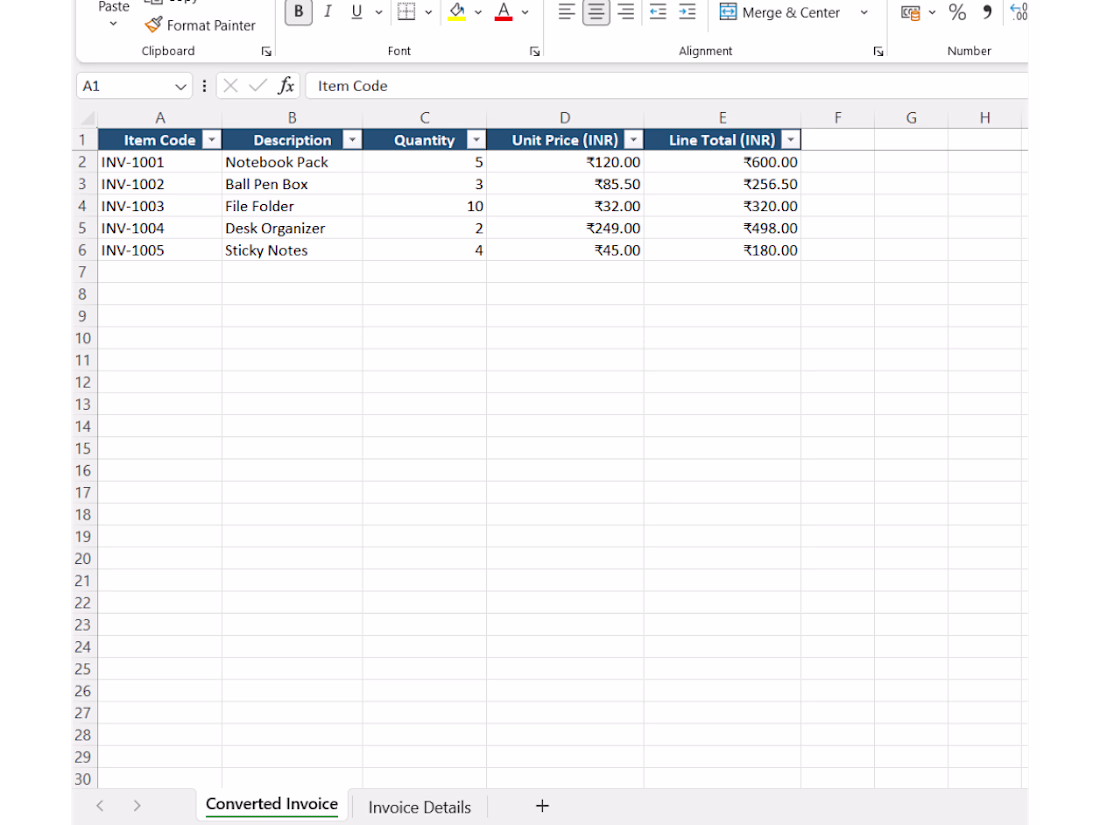Open the Font settings dialog launcher
This screenshot has height=825, width=1100.
(x=535, y=51)
